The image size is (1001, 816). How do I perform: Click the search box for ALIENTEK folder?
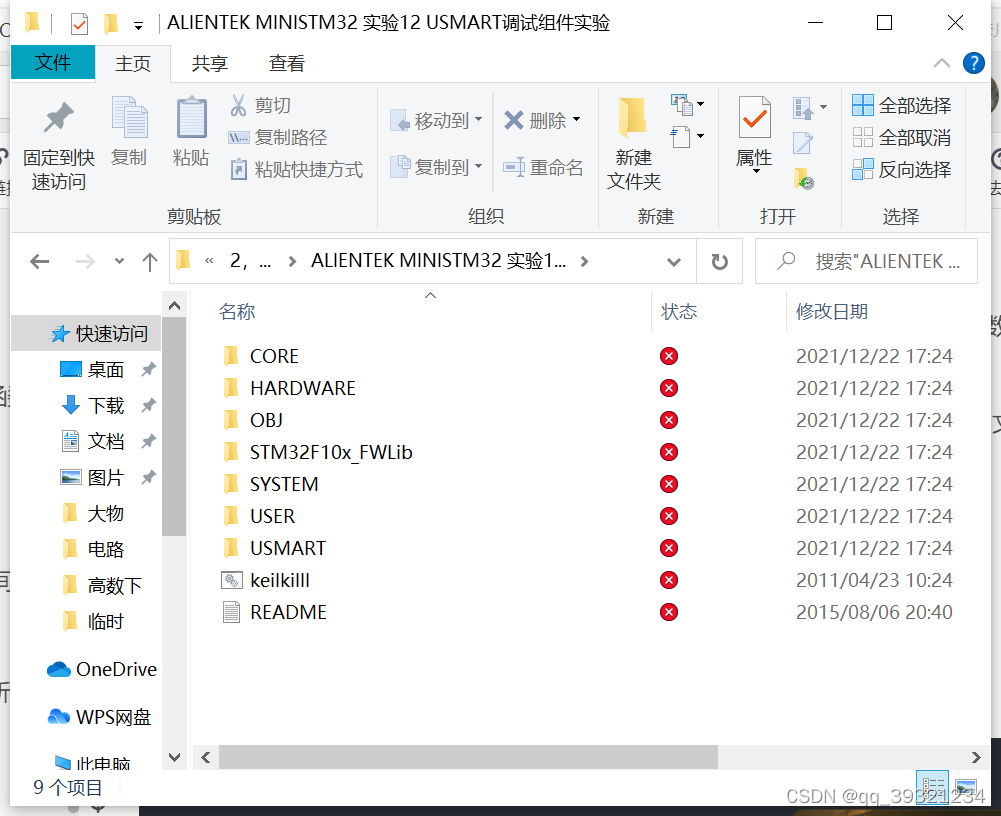pos(866,261)
